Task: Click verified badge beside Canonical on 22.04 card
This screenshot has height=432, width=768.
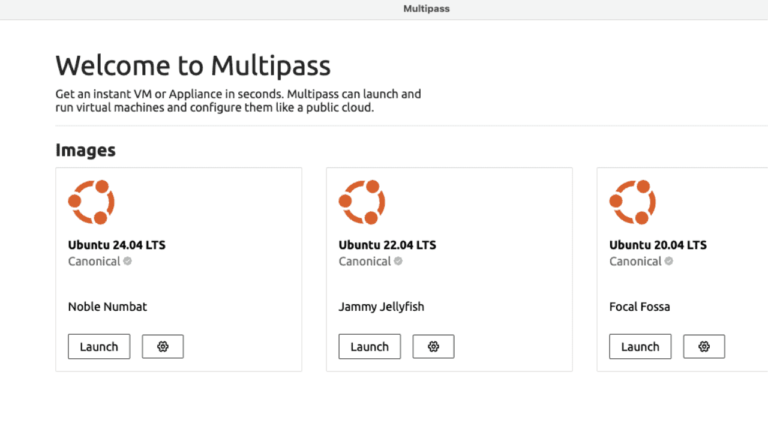Action: [x=398, y=261]
